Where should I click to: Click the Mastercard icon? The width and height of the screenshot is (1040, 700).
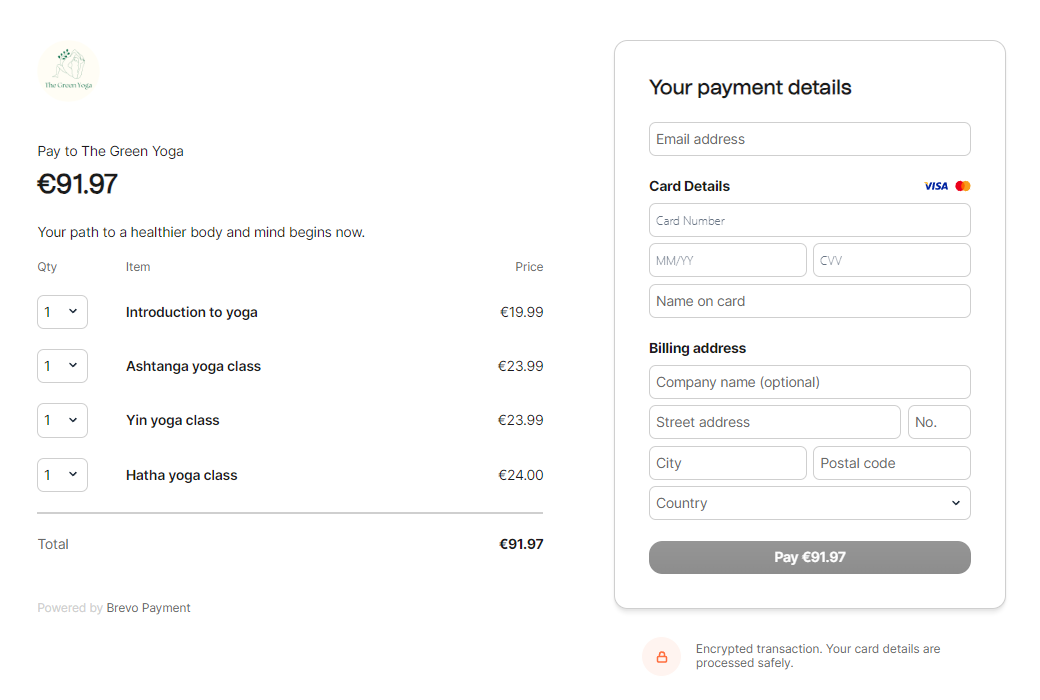[x=963, y=186]
